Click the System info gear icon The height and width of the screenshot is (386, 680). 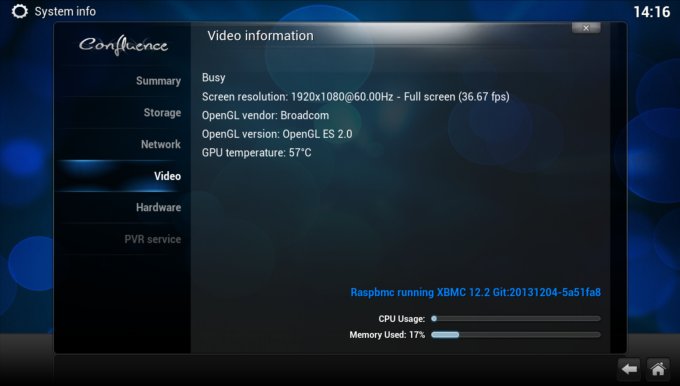(x=20, y=11)
